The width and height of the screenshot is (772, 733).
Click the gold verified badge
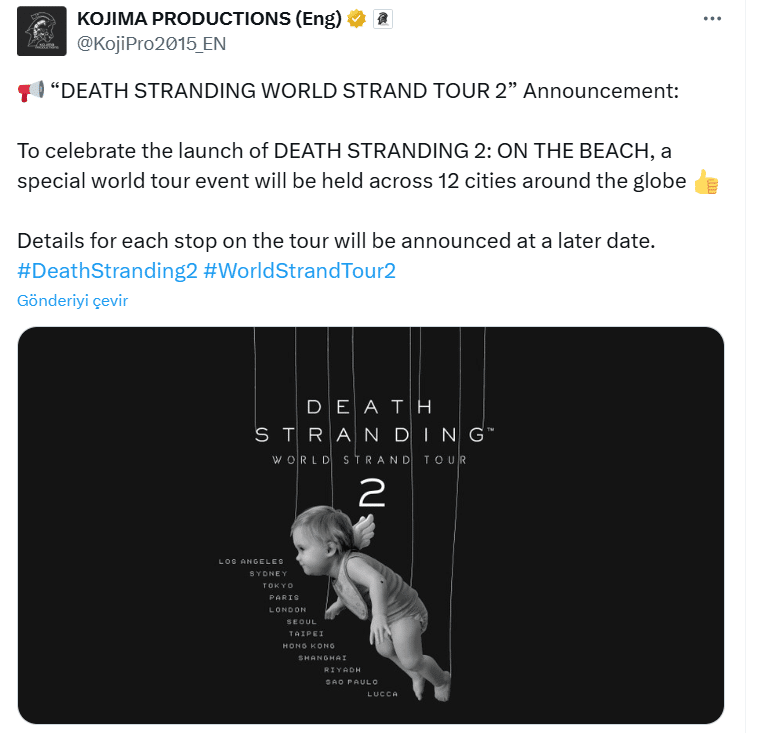click(356, 18)
